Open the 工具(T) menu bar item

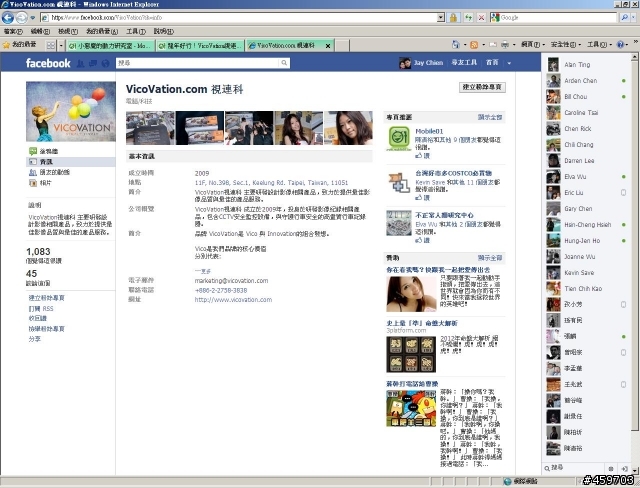[136, 31]
